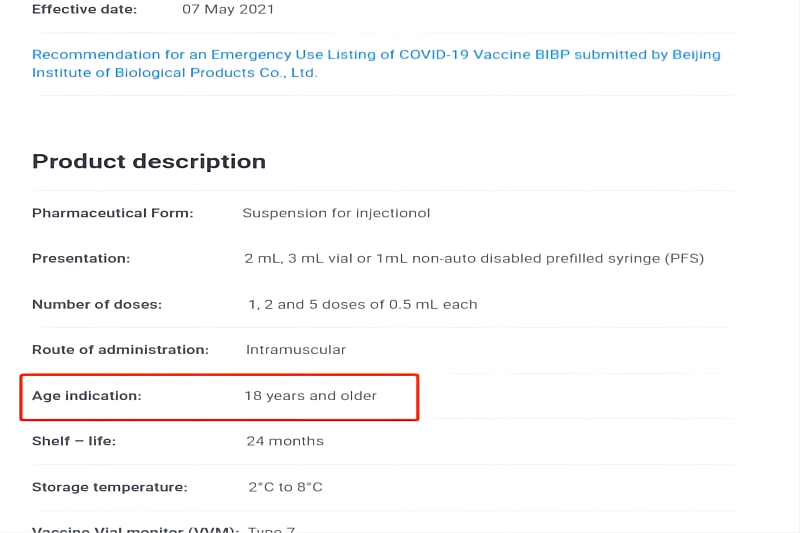Click the 'Intramuscular' value
The height and width of the screenshot is (533, 800).
coord(296,350)
